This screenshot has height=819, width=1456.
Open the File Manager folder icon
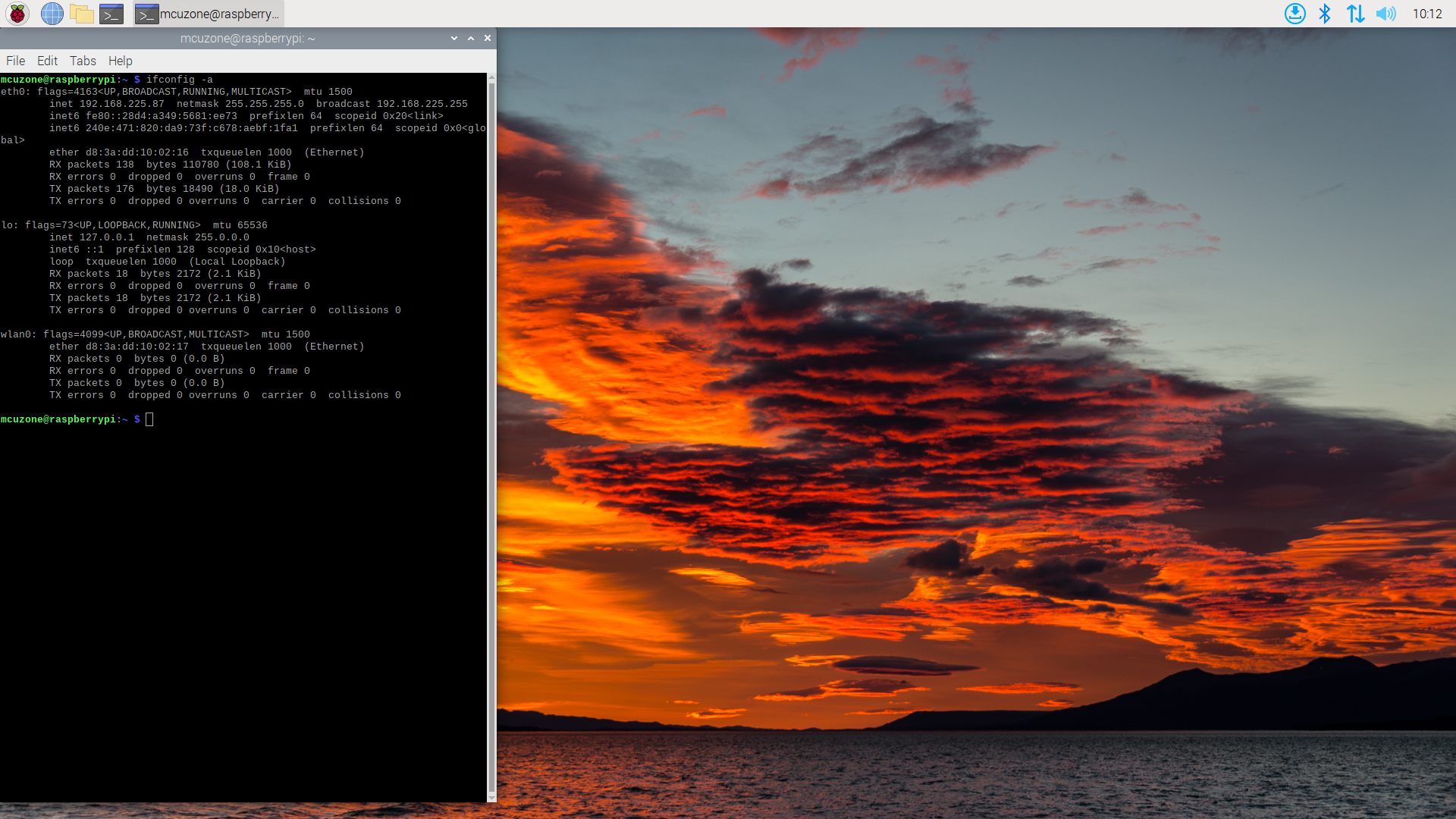click(x=81, y=14)
